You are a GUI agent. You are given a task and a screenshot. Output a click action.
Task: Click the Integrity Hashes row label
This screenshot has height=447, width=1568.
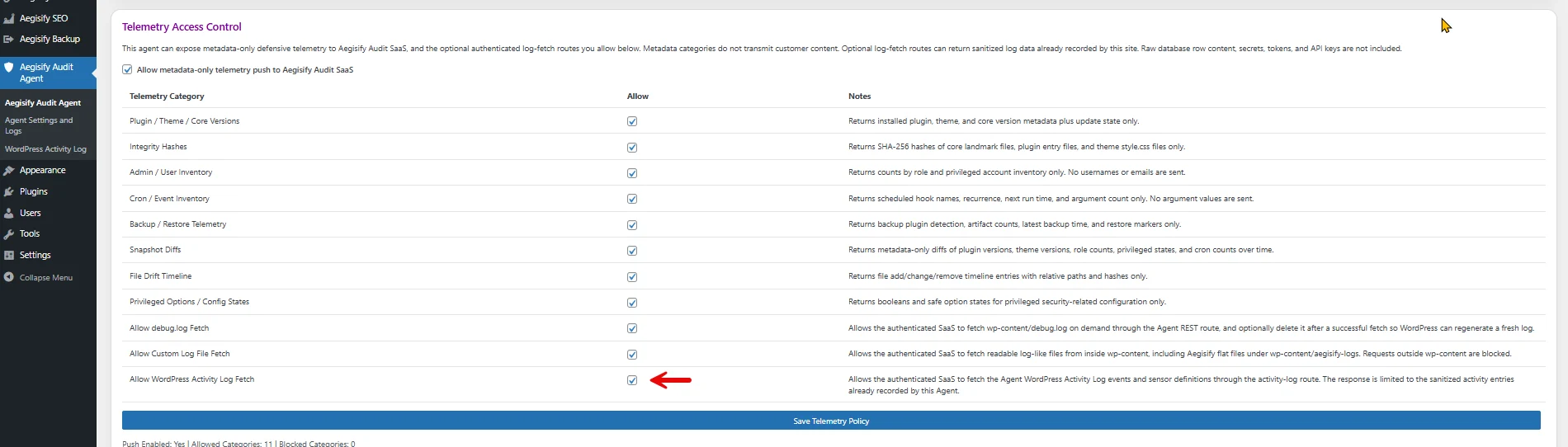[x=158, y=147]
